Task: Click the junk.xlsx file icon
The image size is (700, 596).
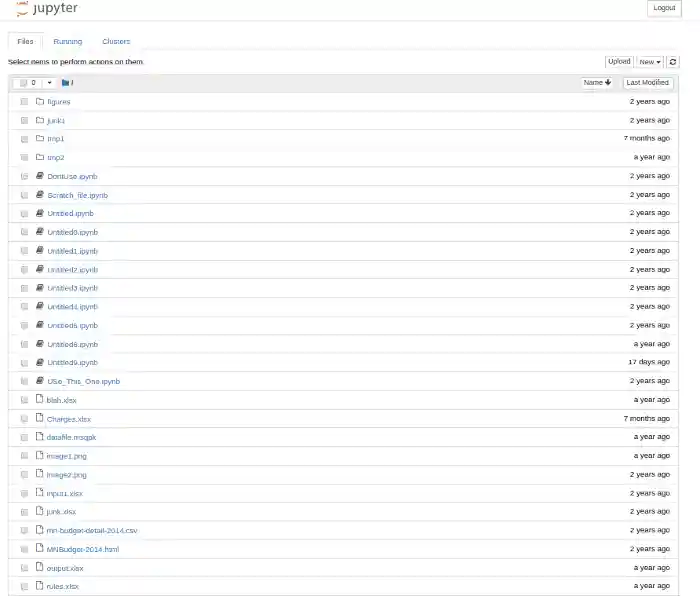Action: point(39,511)
